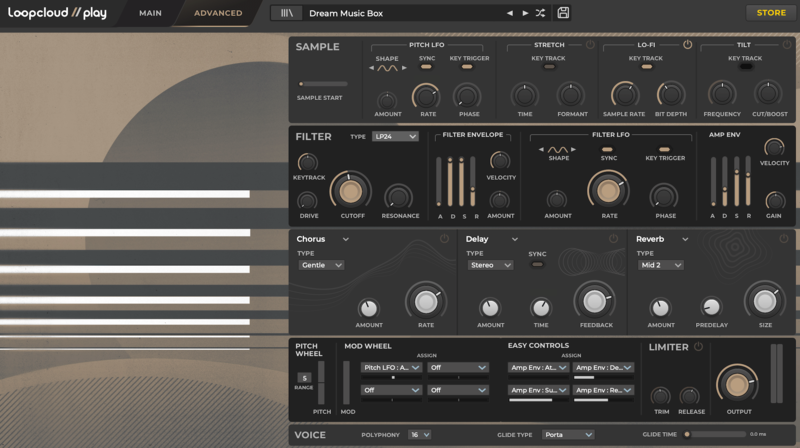Viewport: 800px width, 448px height.
Task: Load the next preset with right arrow
Action: pyautogui.click(x=524, y=13)
